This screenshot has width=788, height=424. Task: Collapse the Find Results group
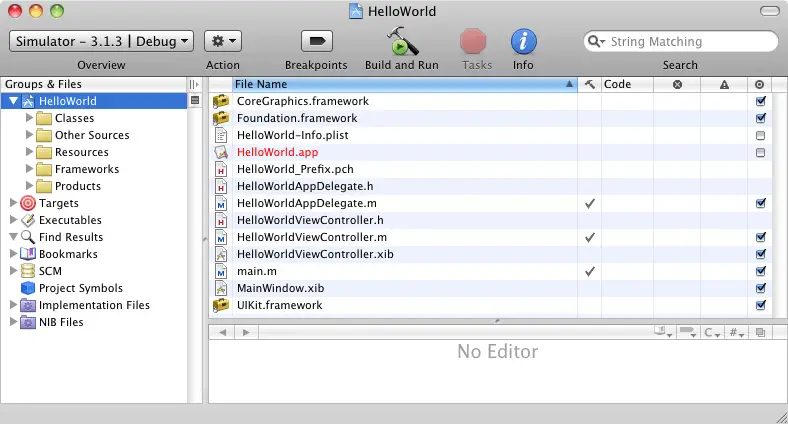(x=14, y=237)
